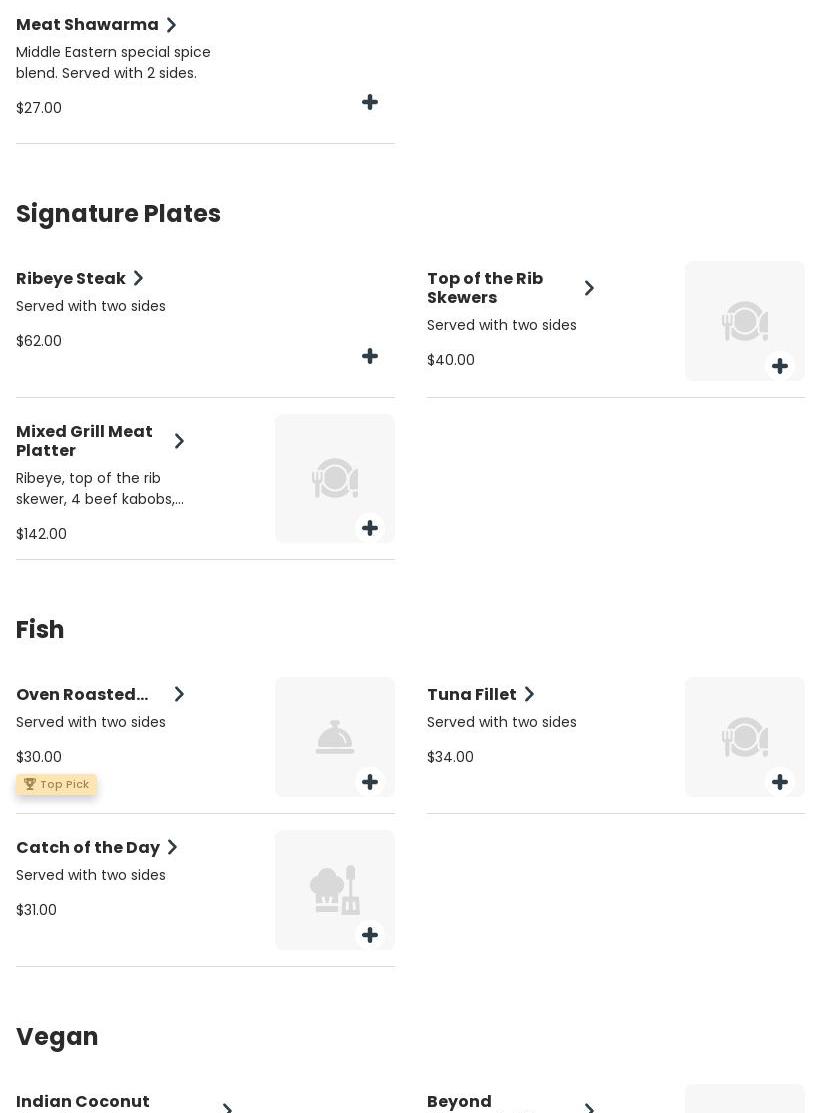Add Catch of the Day to cart
Viewport: 821px width, 1113px height.
click(x=370, y=936)
